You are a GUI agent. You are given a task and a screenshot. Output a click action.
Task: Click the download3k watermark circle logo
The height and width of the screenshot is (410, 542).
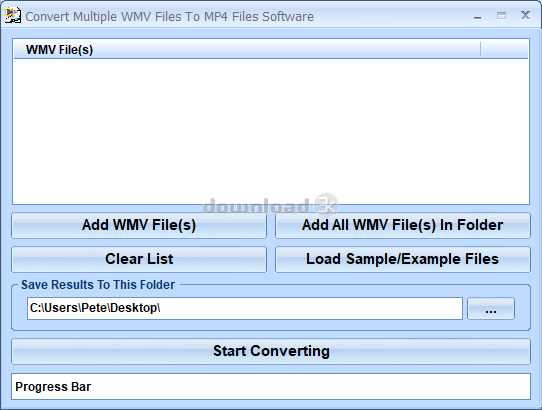(326, 205)
